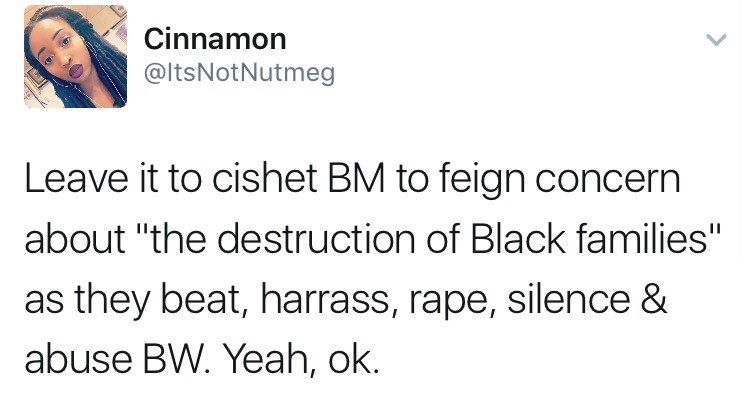Viewport: 750px width, 399px height.
Task: Select the word "silence" in the tweet
Action: tap(569, 299)
